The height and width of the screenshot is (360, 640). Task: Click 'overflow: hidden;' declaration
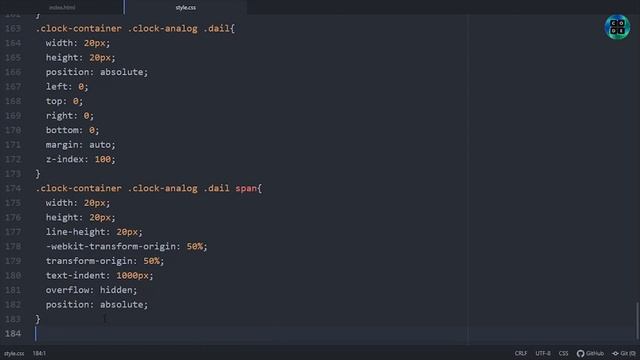pyautogui.click(x=91, y=290)
